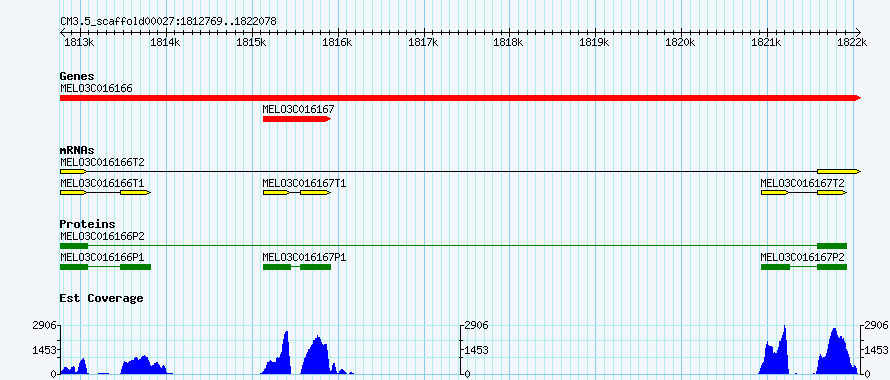The width and height of the screenshot is (890, 380).
Task: Click the 1813k ruler position
Action: click(x=78, y=43)
